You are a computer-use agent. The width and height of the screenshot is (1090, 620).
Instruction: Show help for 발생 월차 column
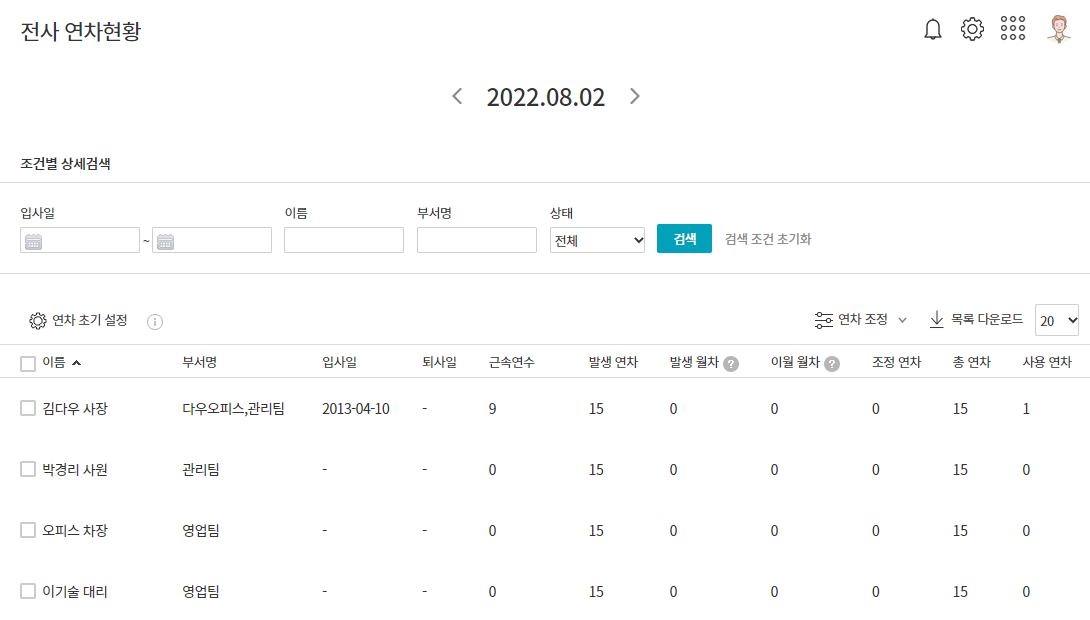731,364
